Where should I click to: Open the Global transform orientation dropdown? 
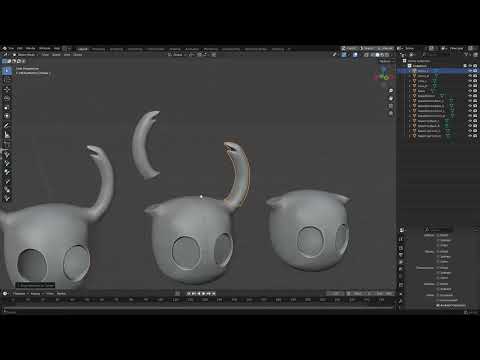point(177,55)
